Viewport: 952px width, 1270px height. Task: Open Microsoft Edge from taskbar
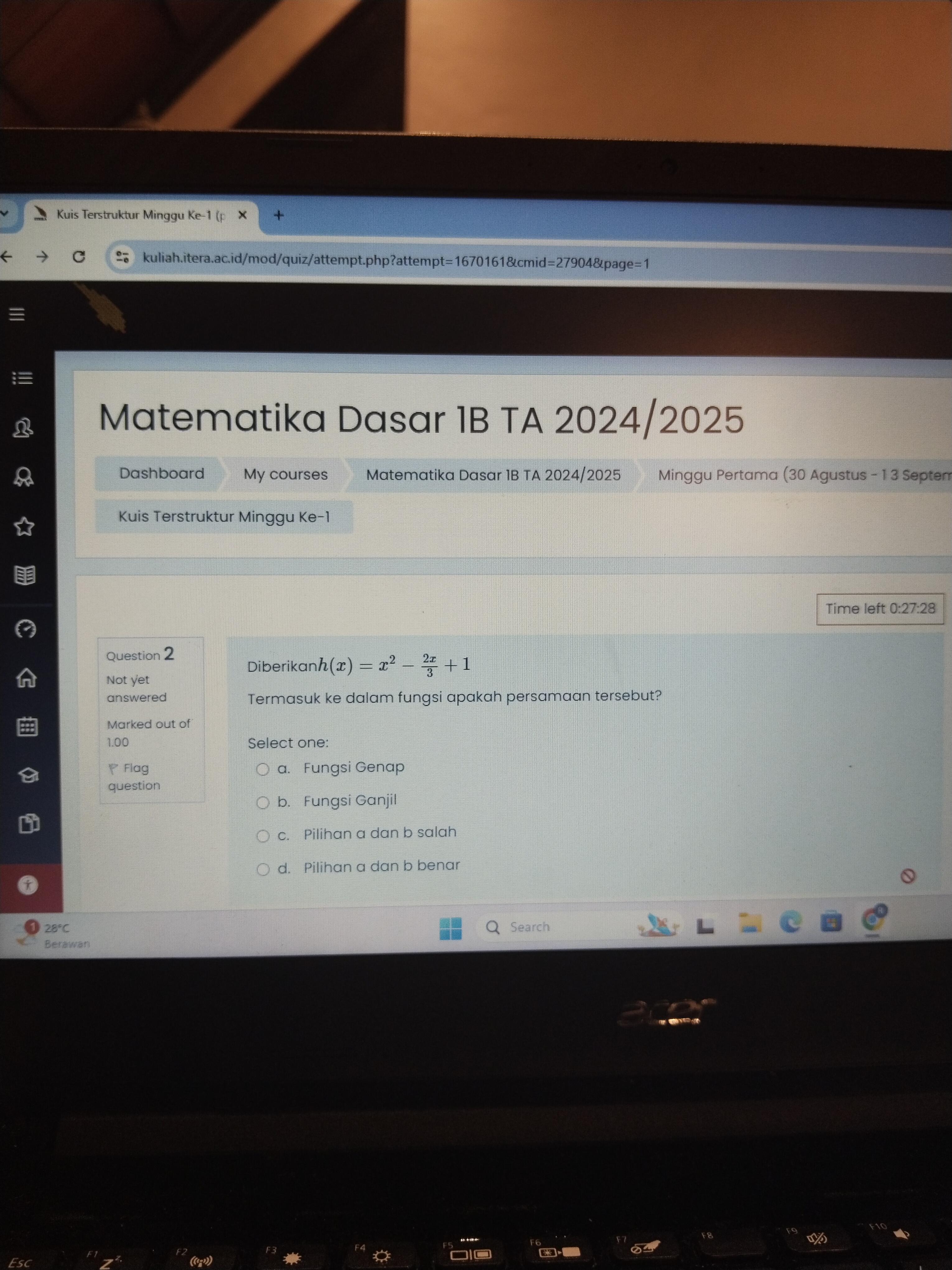[790, 922]
